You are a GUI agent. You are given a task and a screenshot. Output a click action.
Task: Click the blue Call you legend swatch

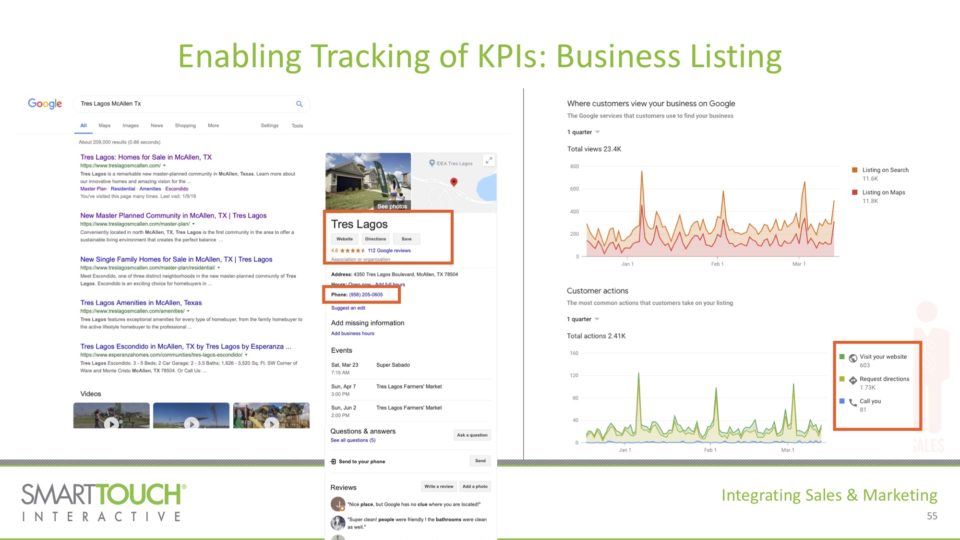click(x=842, y=401)
